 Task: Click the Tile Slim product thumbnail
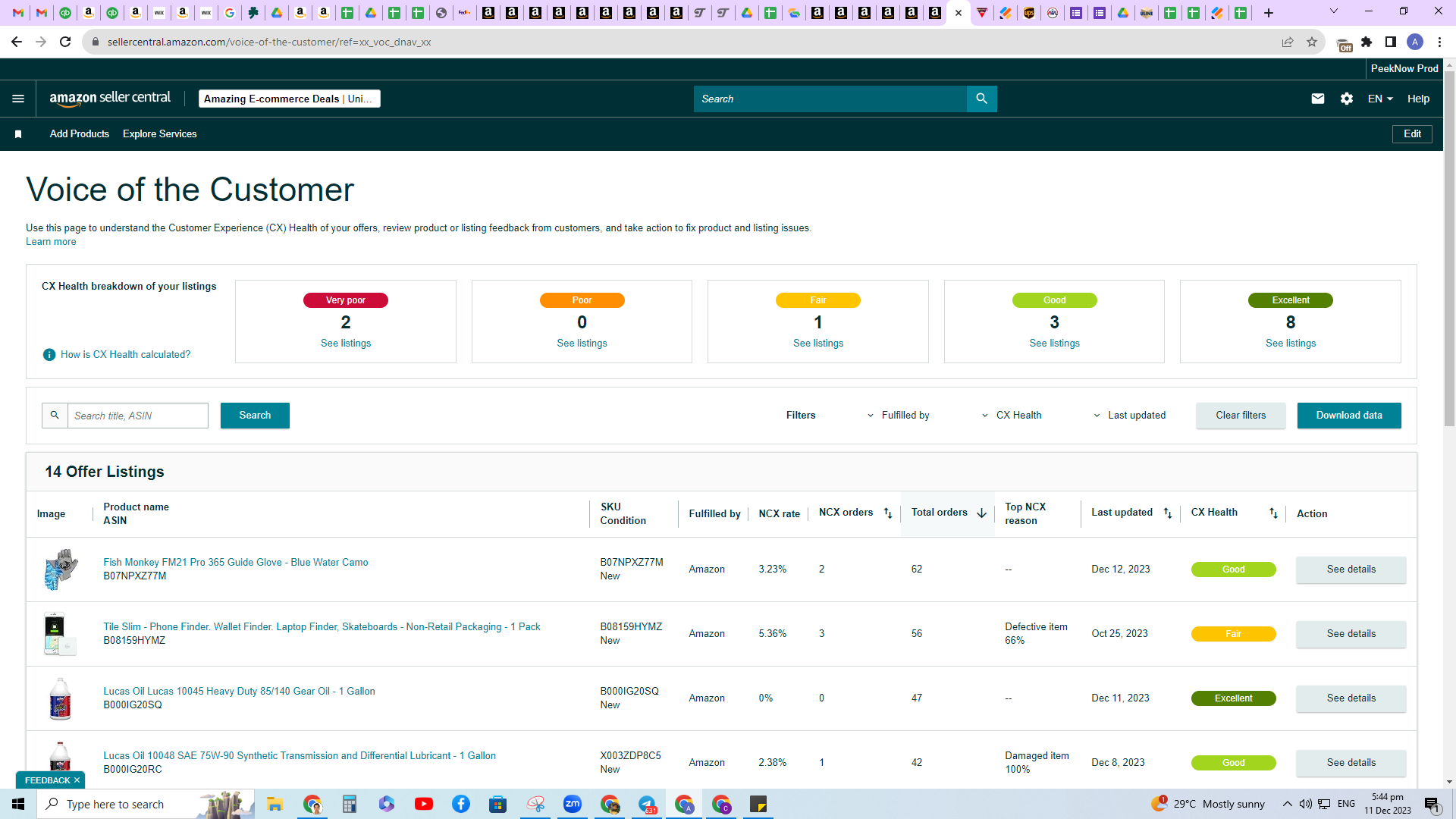[x=61, y=634]
